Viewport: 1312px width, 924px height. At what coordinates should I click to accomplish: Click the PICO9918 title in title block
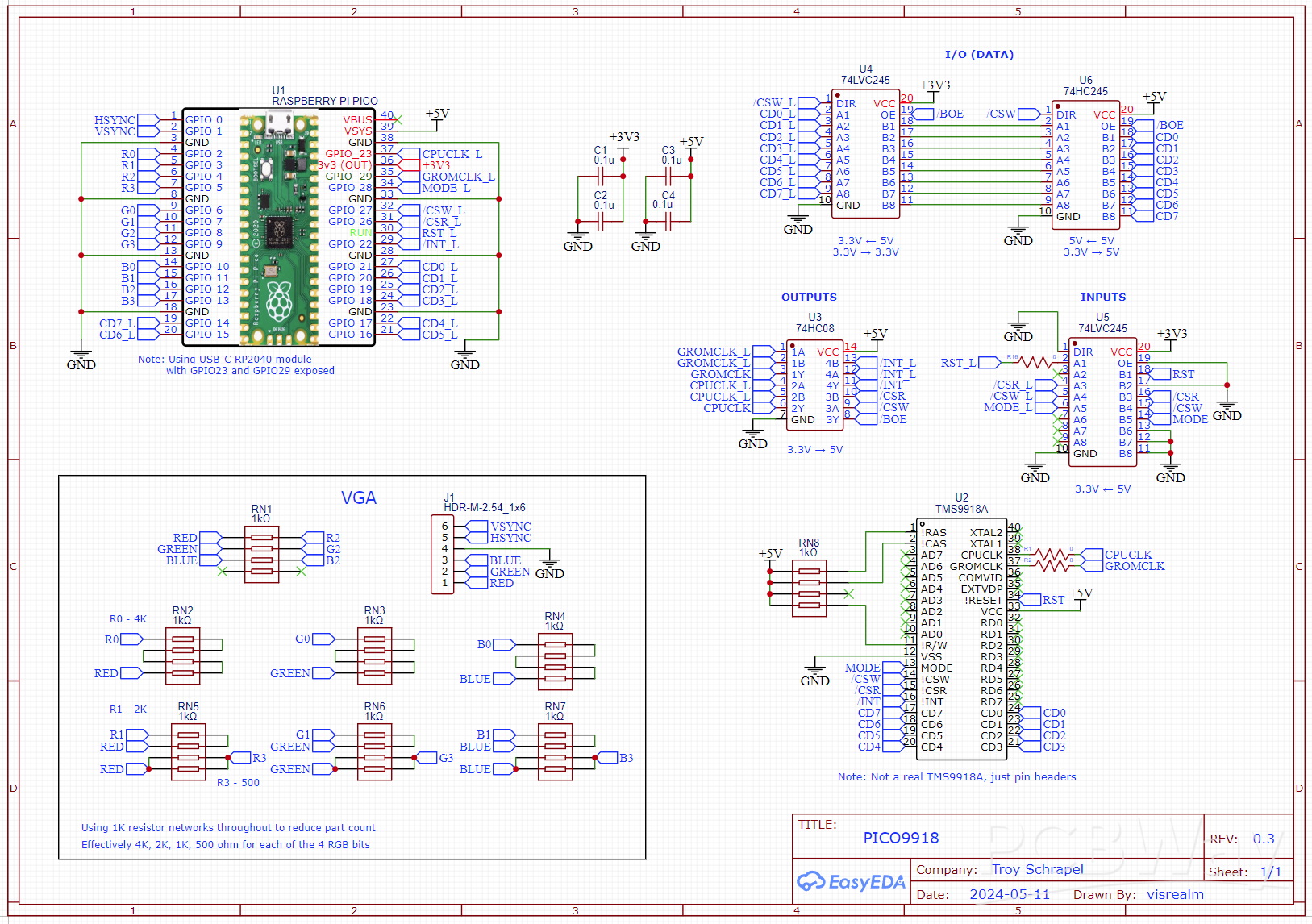pyautogui.click(x=902, y=838)
